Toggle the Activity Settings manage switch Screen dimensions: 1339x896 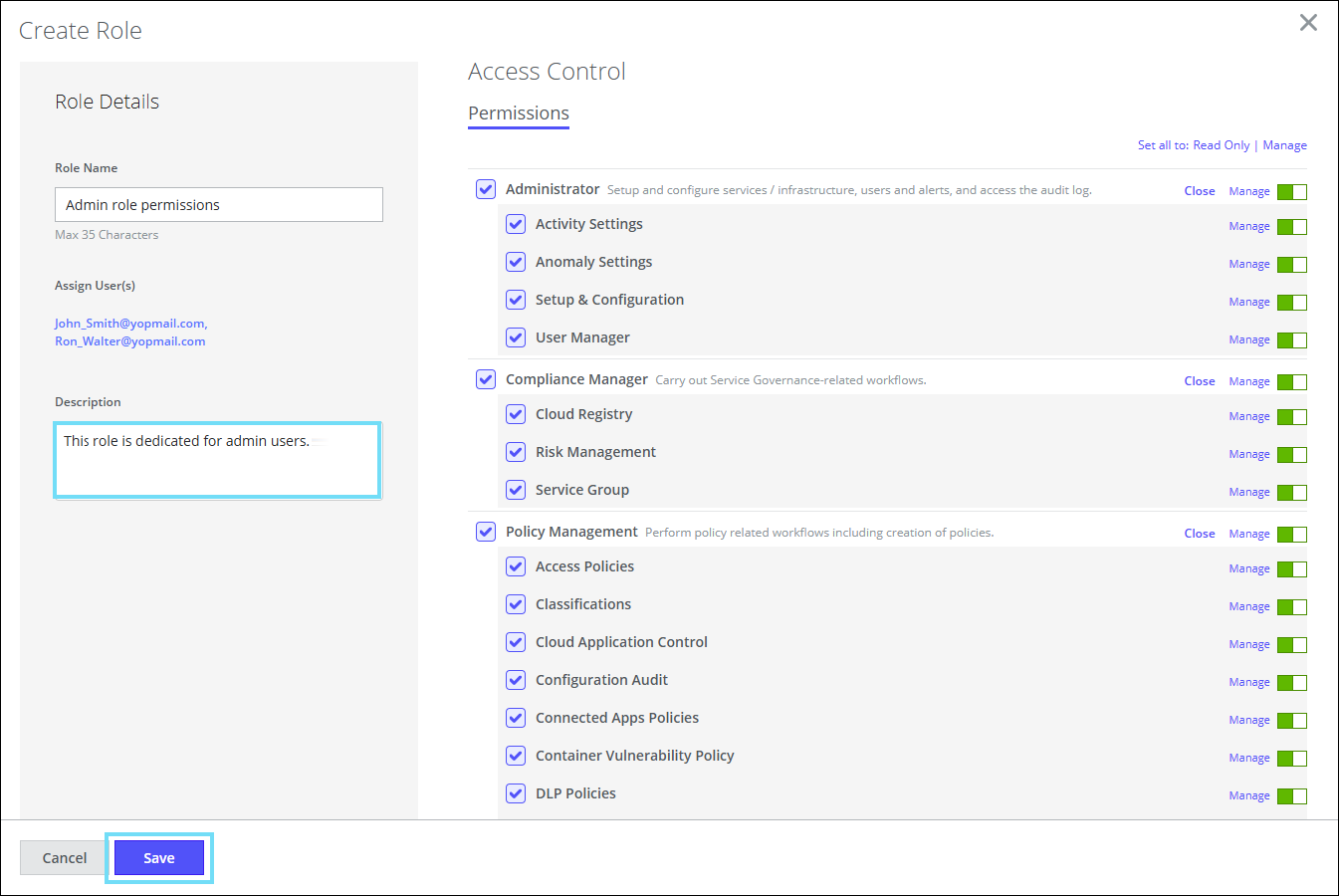click(1291, 227)
